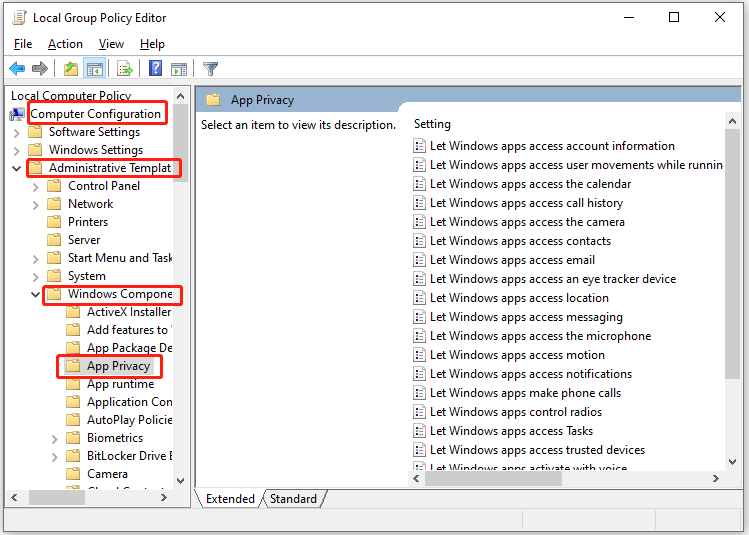This screenshot has height=535, width=749.
Task: Click tree pane vertical scrollbar down arrow
Action: [x=181, y=481]
